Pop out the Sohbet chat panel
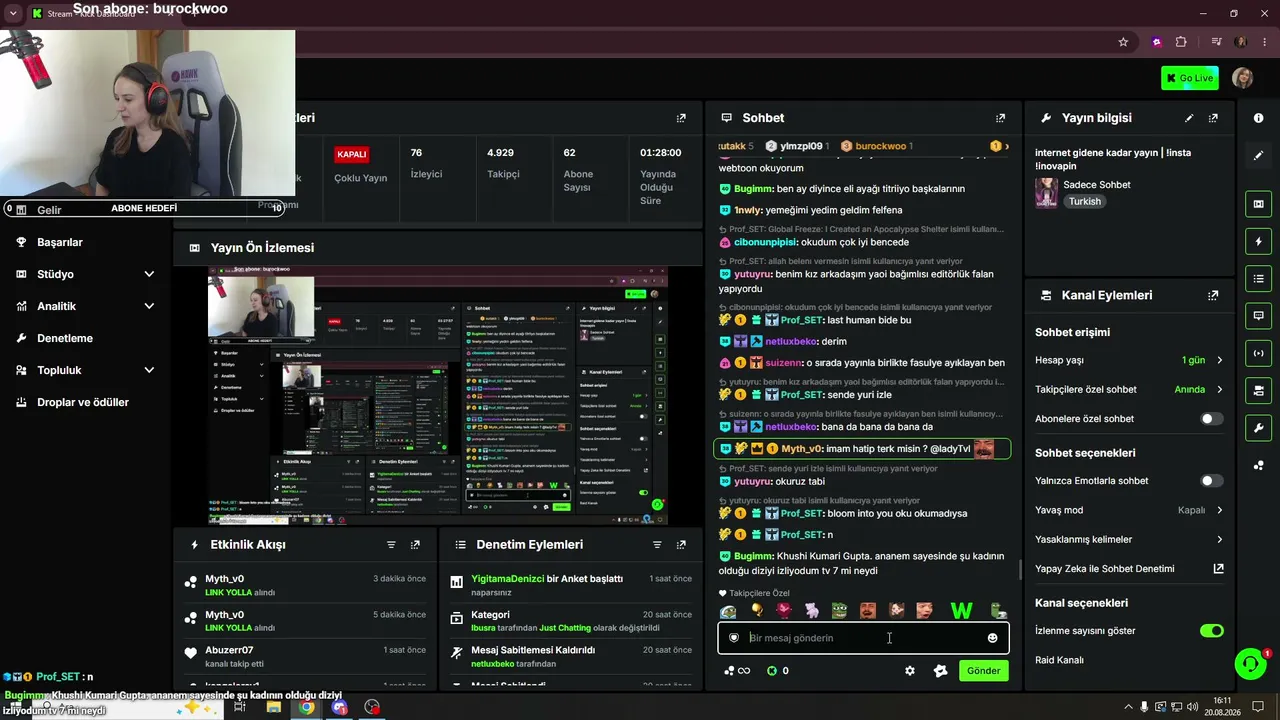The height and width of the screenshot is (720, 1280). [1000, 118]
